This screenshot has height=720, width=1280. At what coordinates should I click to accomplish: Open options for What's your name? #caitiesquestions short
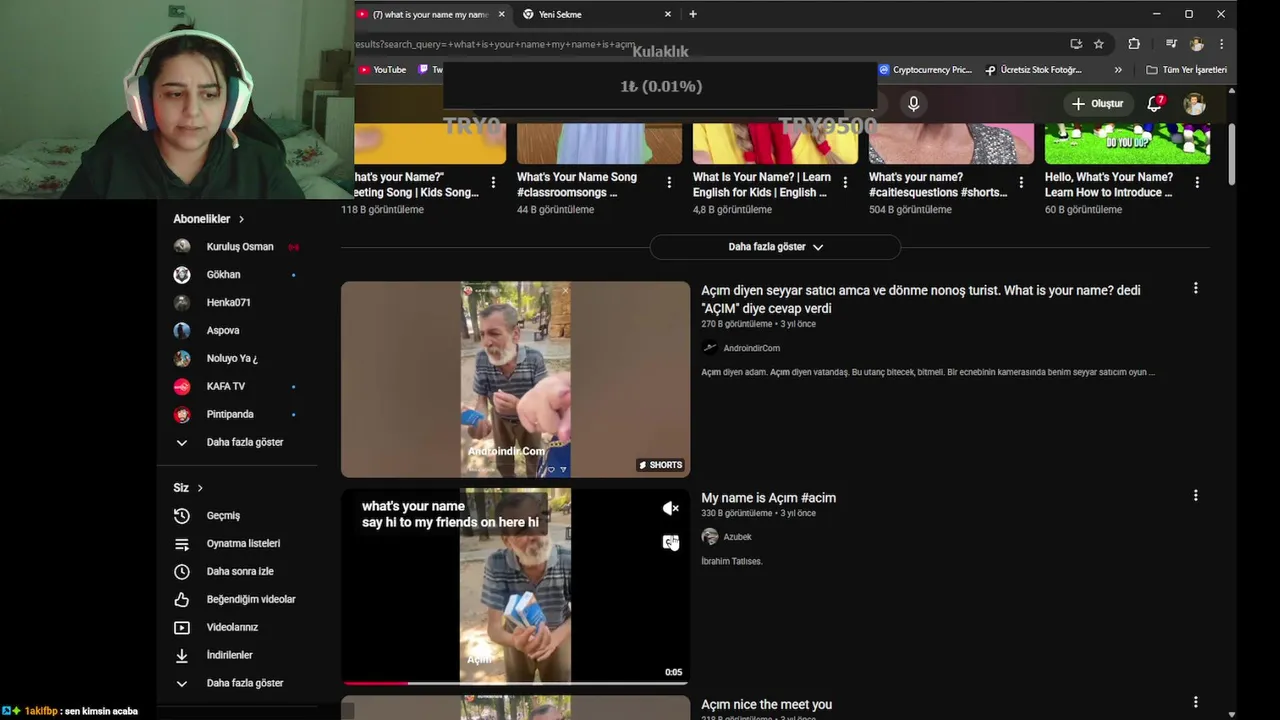[1021, 182]
